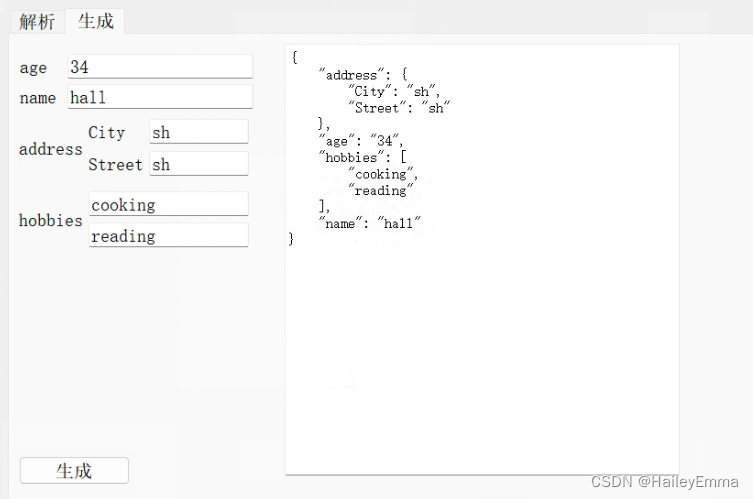Focus the hobbies field containing cooking
The image size is (753, 499).
tap(169, 204)
